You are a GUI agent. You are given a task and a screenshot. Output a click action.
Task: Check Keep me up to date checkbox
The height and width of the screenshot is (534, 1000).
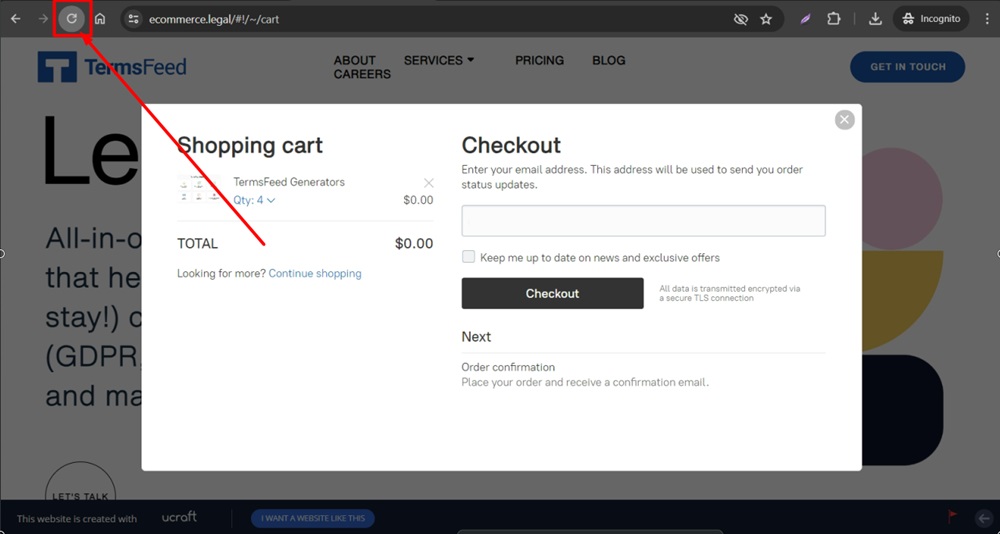[x=469, y=257]
